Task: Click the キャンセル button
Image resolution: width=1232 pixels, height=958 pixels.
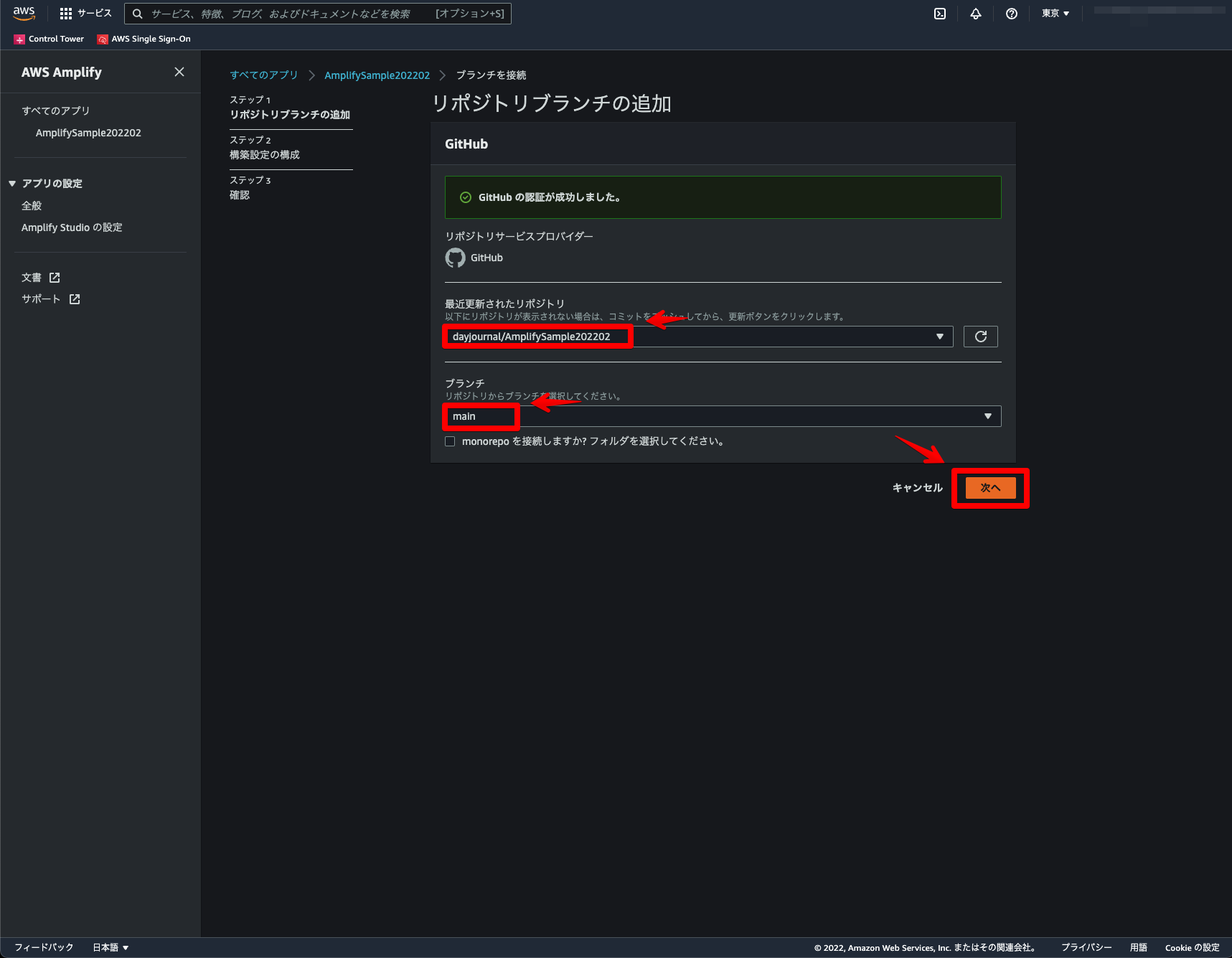Action: (917, 488)
